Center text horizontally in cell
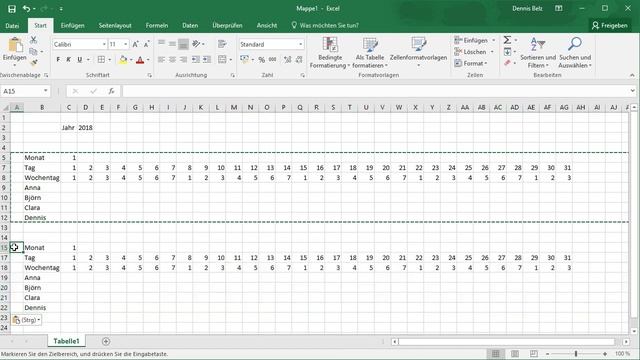Image resolution: width=640 pixels, height=360 pixels. (x=172, y=60)
